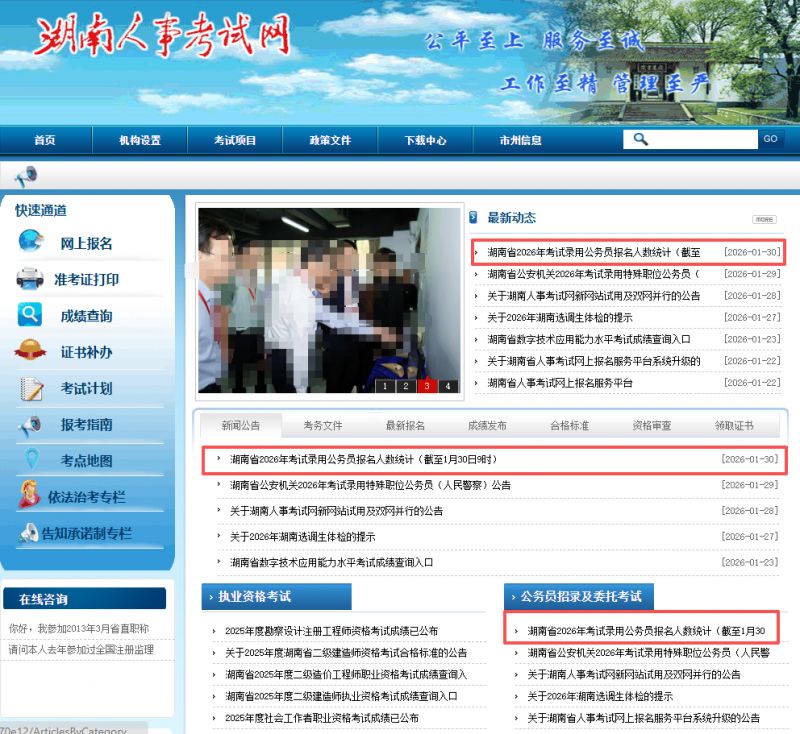Screen dimensions: 800x734
Task: Click the blue icon beside 最新动态 heading
Action: (x=473, y=217)
